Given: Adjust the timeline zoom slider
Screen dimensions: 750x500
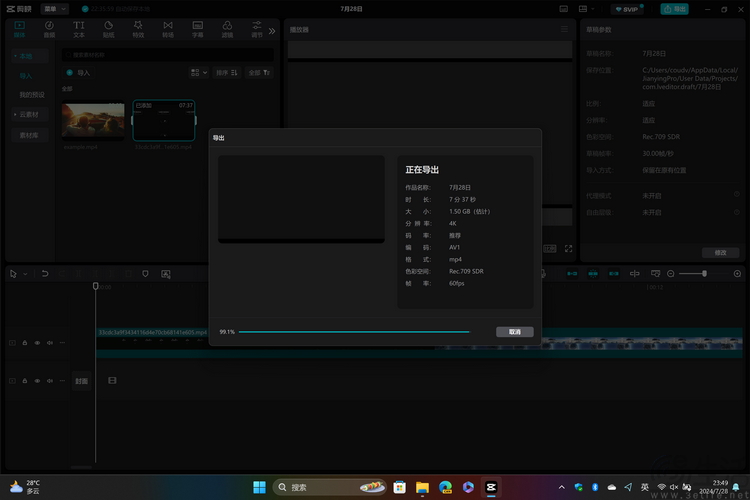Looking at the screenshot, I should [x=704, y=274].
